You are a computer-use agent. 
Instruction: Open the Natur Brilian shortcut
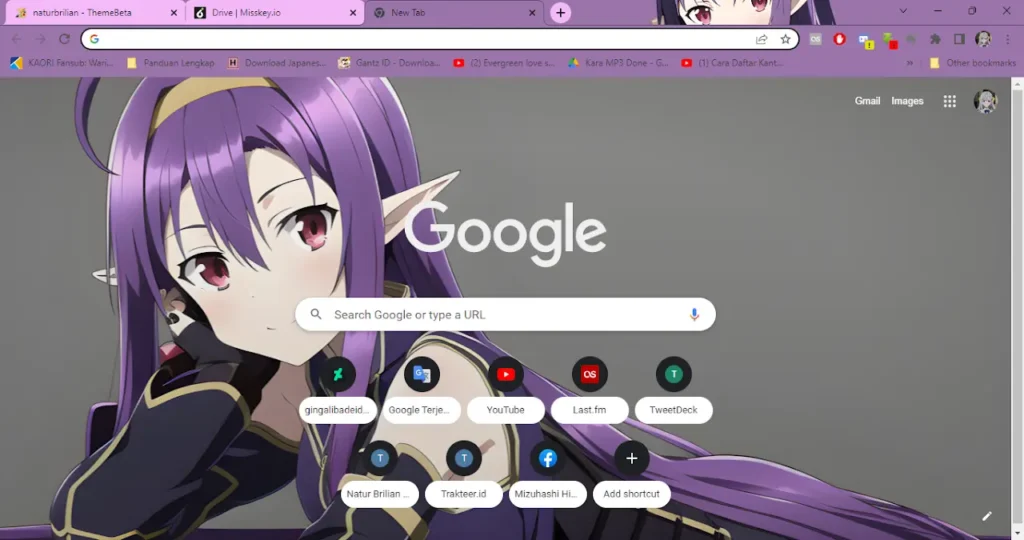(379, 474)
